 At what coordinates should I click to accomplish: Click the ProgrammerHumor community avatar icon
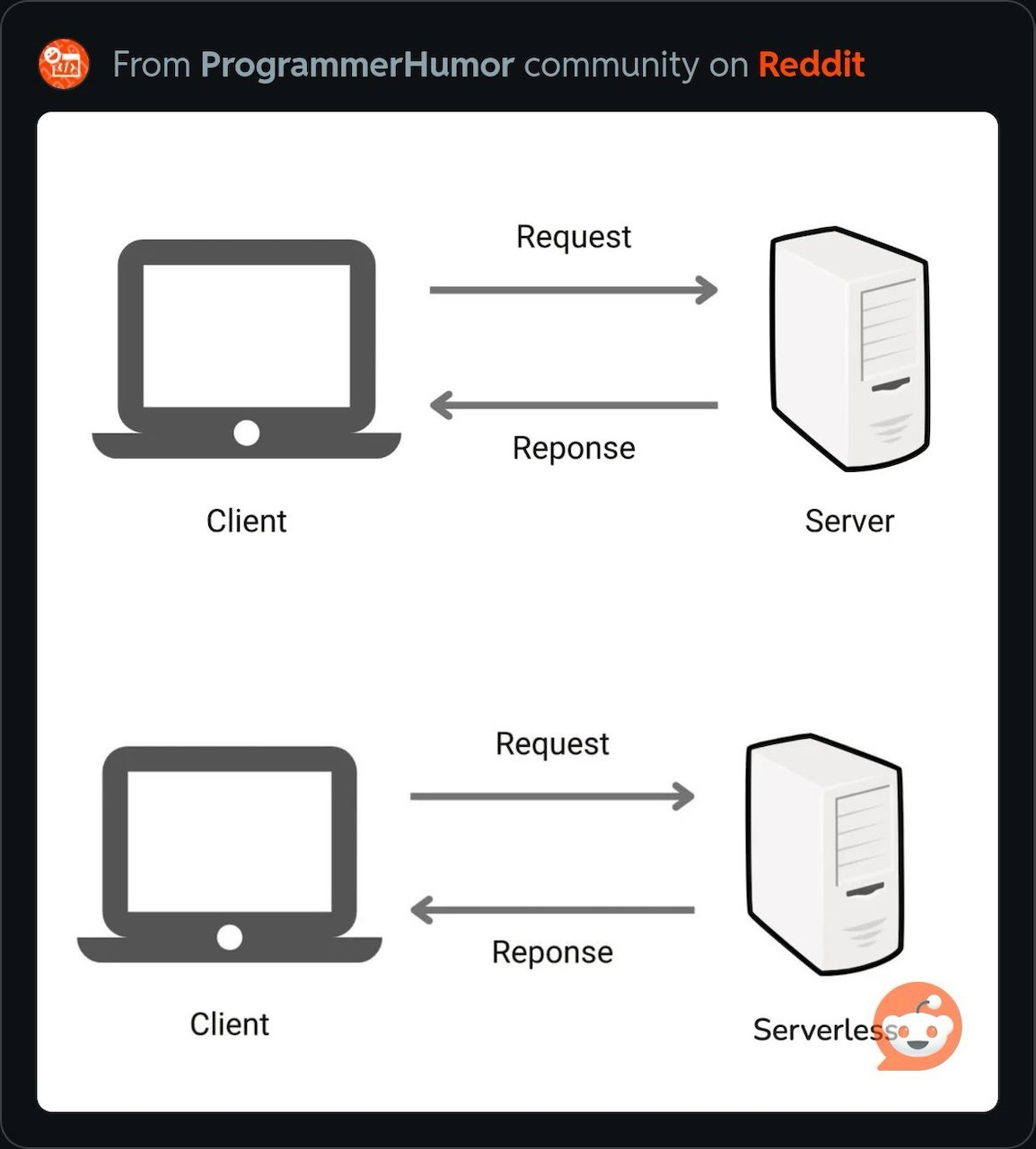pos(64,65)
